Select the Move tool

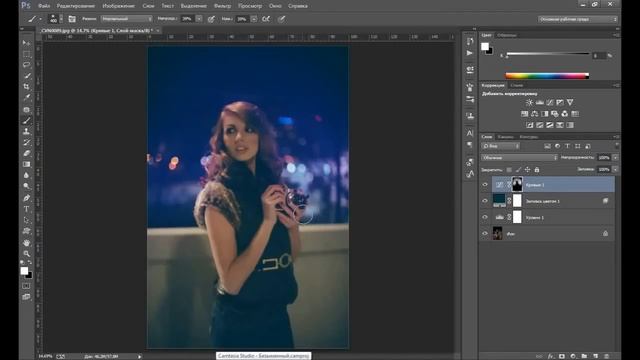(x=27, y=42)
